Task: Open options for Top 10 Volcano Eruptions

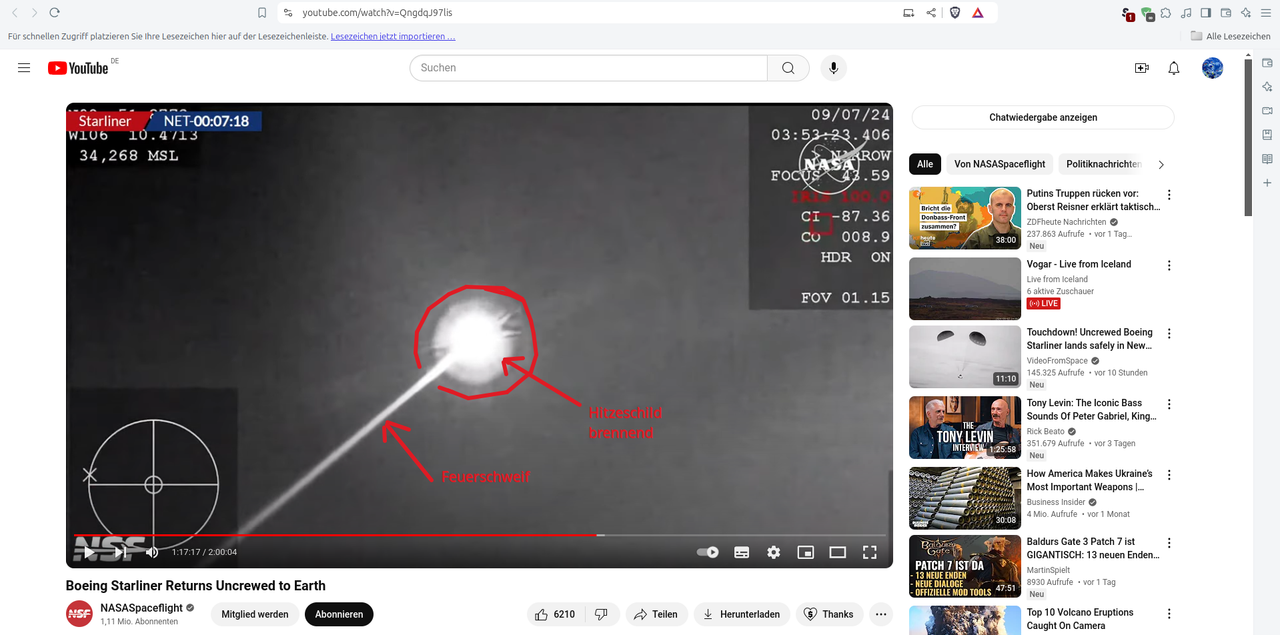Action: 1169,614
